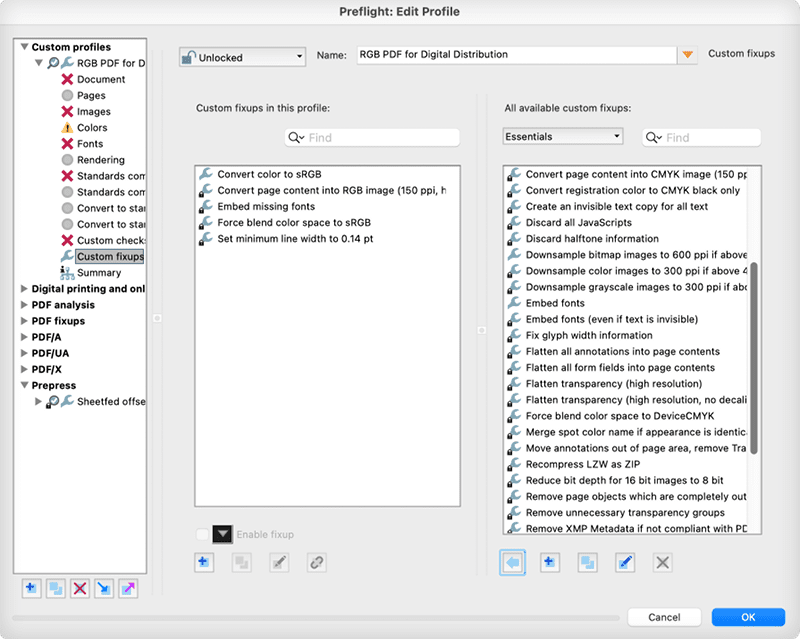Select the Fonts item in profile tree
Screen dimensions: 800x639
[89, 144]
